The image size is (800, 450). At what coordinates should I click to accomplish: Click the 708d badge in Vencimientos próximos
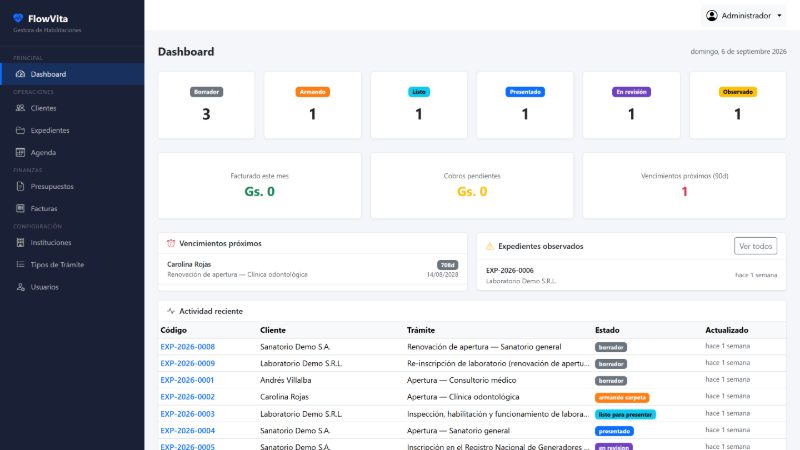(447, 265)
